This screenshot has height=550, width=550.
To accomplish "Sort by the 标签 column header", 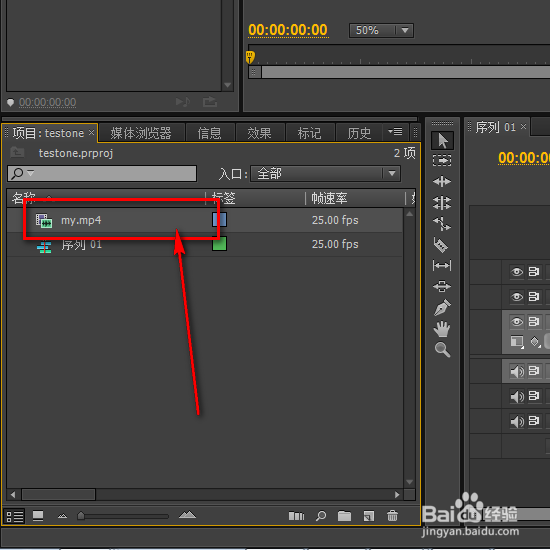I will coord(223,198).
